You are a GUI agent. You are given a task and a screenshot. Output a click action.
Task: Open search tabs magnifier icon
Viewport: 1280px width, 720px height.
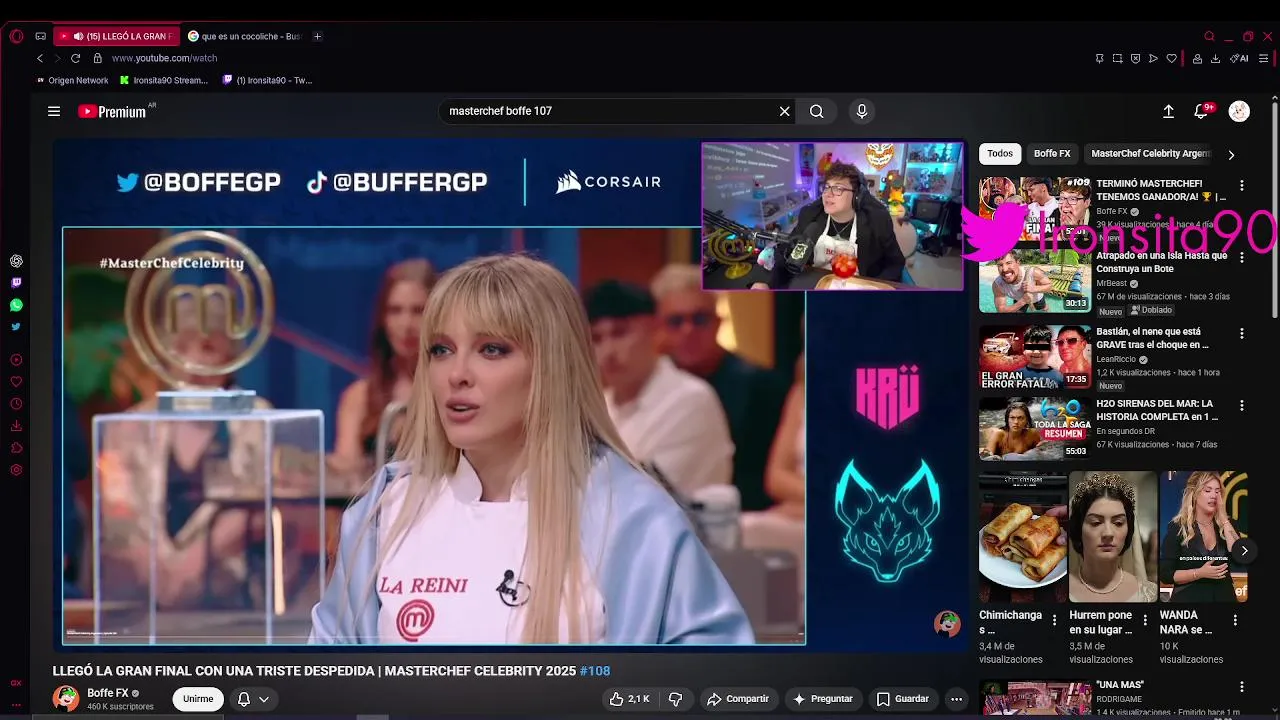tap(1209, 36)
